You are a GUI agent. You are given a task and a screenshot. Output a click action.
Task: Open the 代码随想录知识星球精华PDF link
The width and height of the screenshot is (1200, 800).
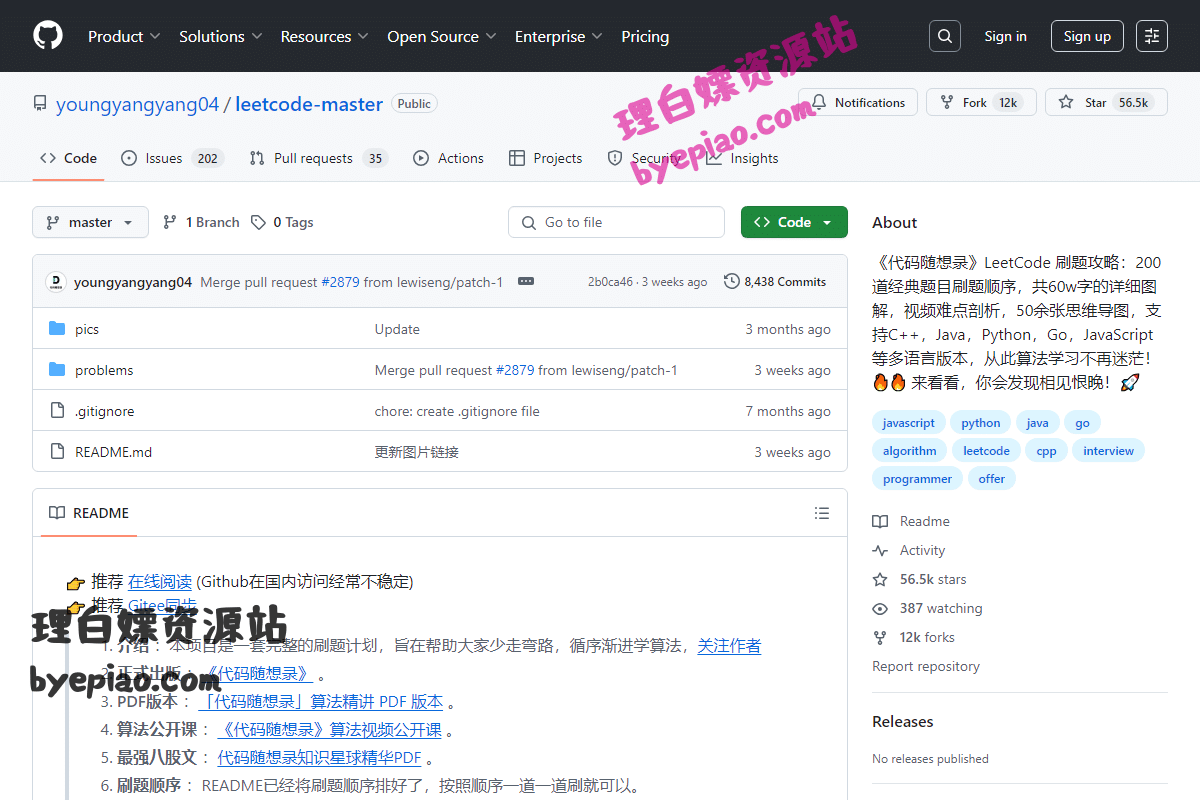coord(320,758)
